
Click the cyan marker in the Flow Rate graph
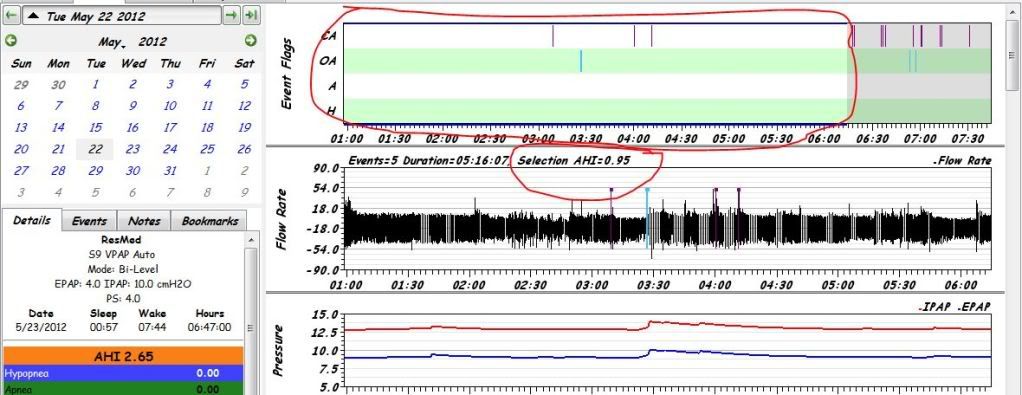[x=647, y=218]
